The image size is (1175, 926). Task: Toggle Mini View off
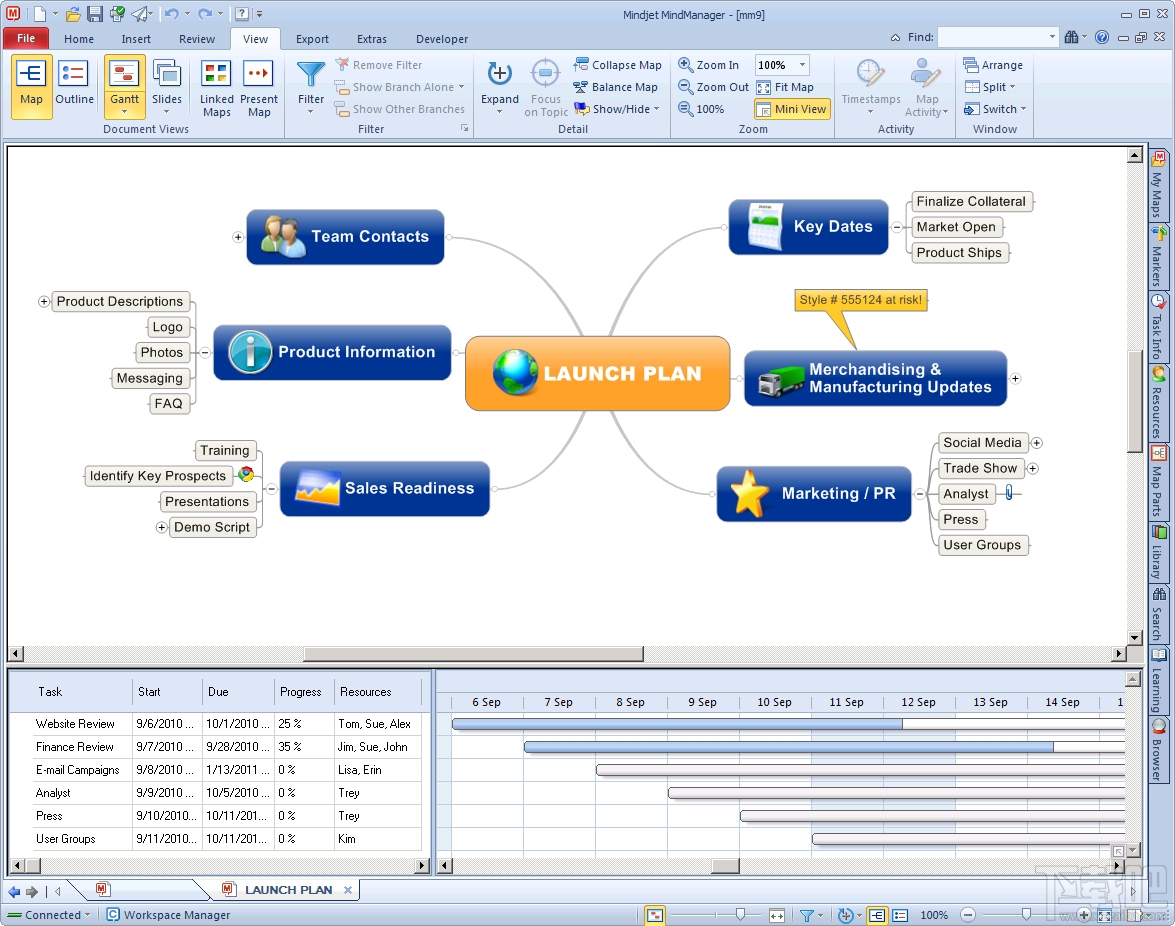pyautogui.click(x=791, y=109)
